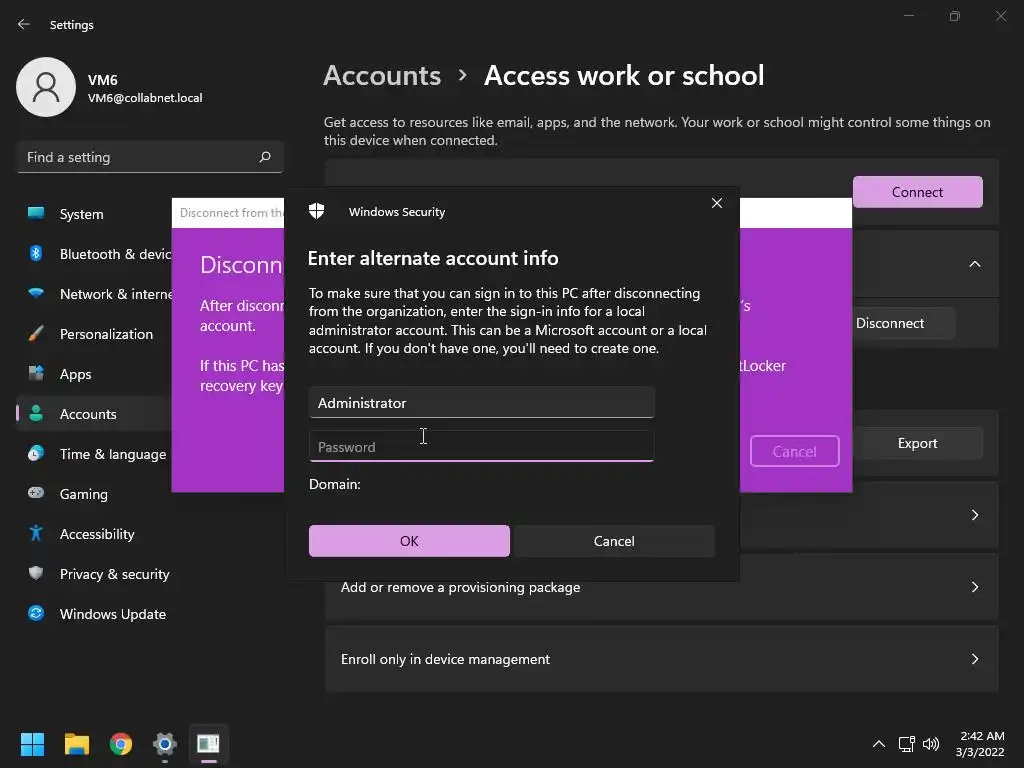This screenshot has width=1024, height=768.
Task: Open Enroll only in device management
Action: (662, 659)
